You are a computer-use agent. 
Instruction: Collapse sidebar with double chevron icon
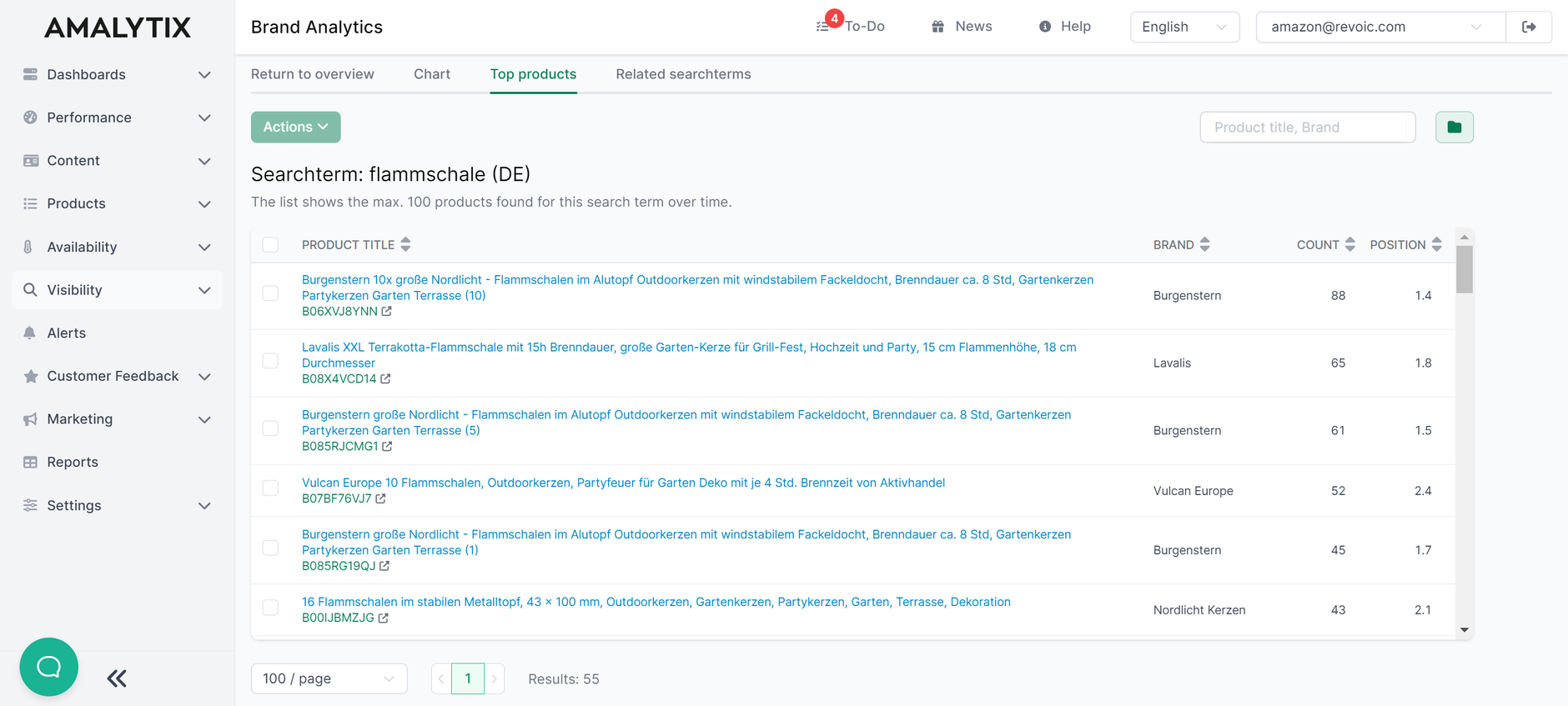coord(117,678)
